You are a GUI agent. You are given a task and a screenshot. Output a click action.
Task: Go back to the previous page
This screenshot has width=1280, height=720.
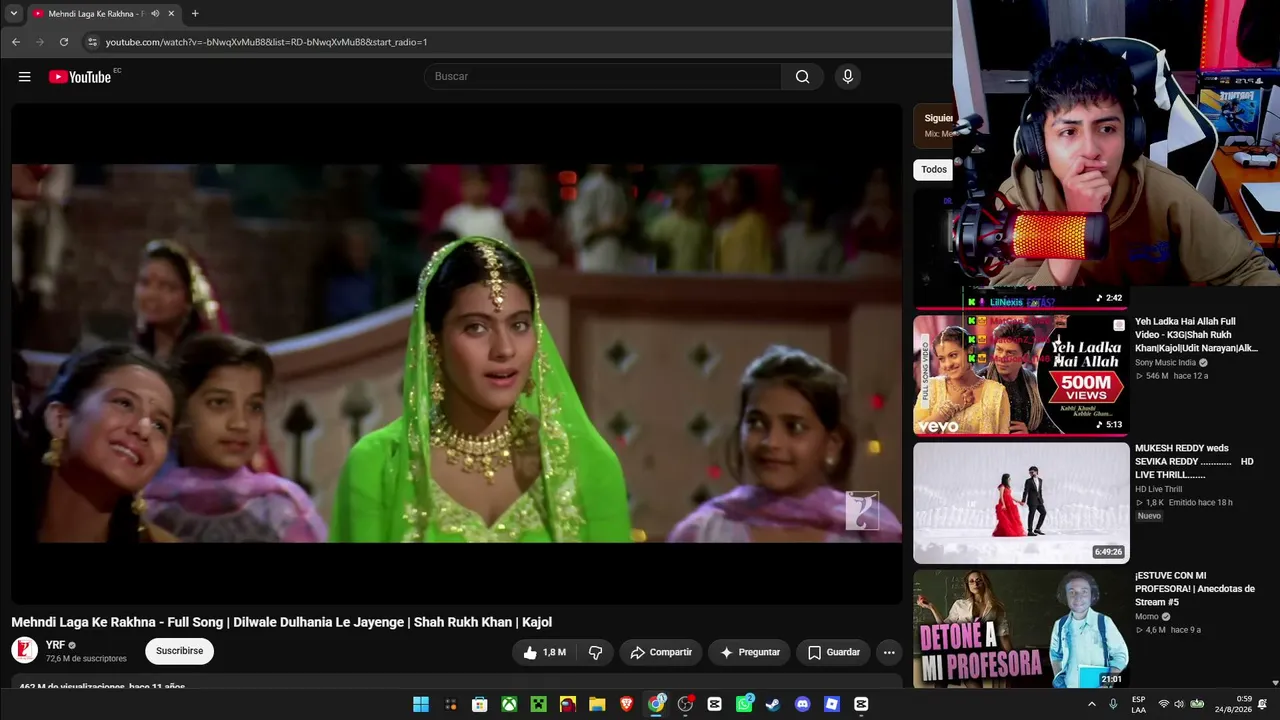pyautogui.click(x=16, y=42)
